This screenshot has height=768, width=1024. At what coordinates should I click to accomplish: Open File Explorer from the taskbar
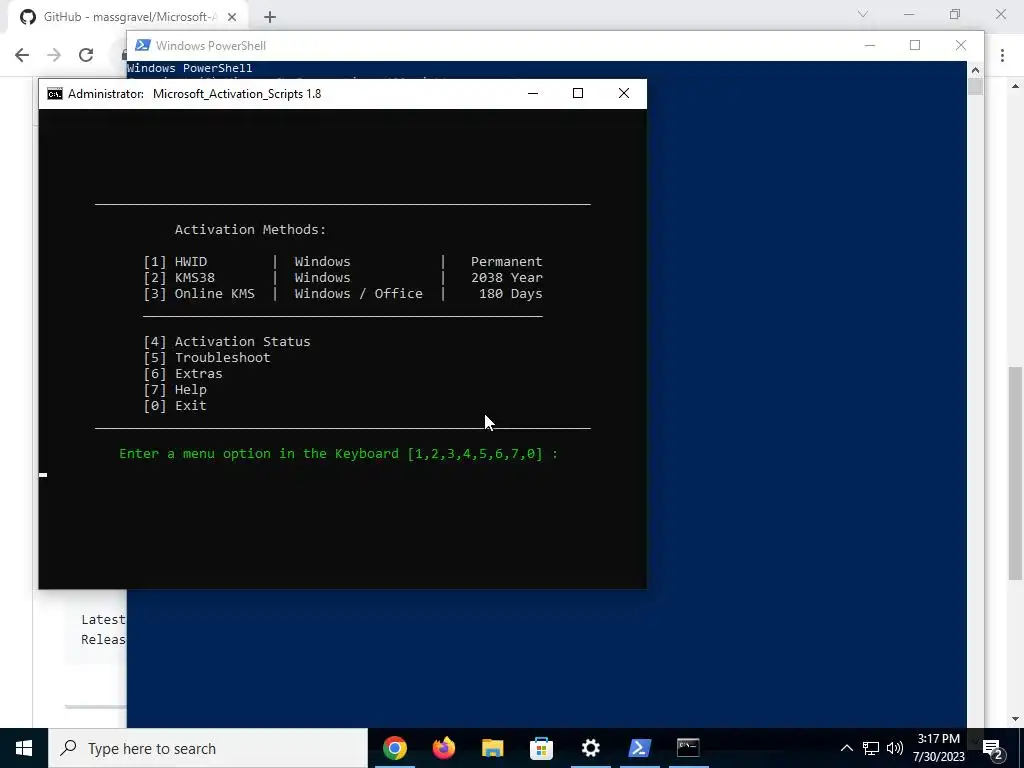click(x=492, y=748)
